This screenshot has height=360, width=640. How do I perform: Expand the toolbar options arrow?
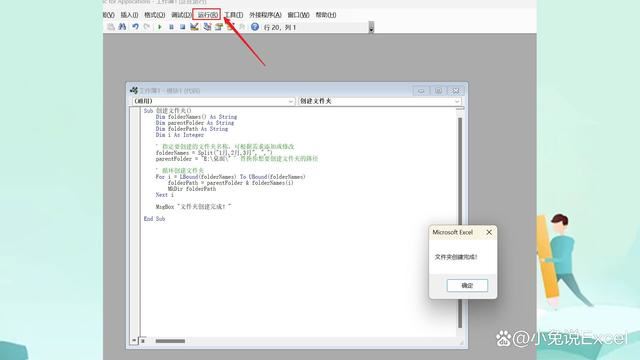(371, 28)
